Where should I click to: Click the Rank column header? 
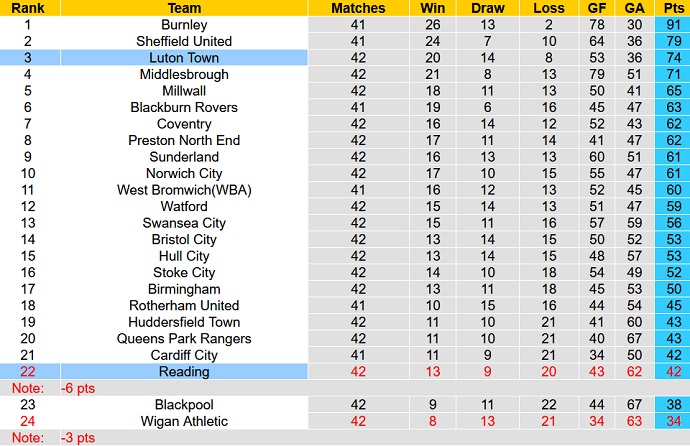[x=27, y=8]
